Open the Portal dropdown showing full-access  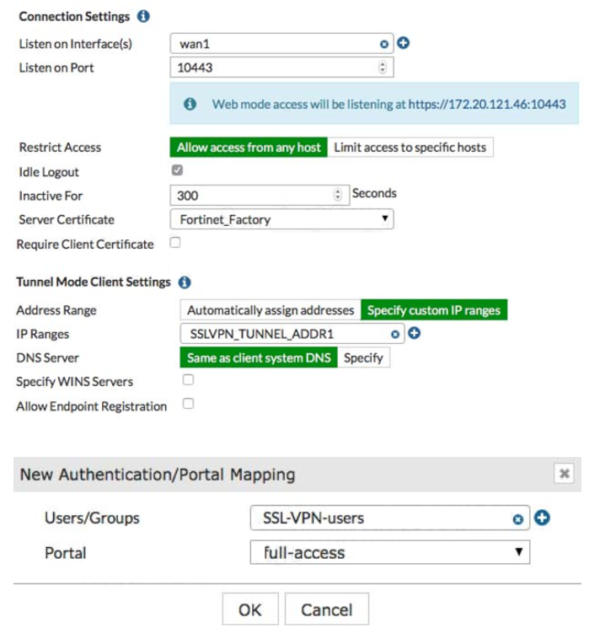click(390, 553)
